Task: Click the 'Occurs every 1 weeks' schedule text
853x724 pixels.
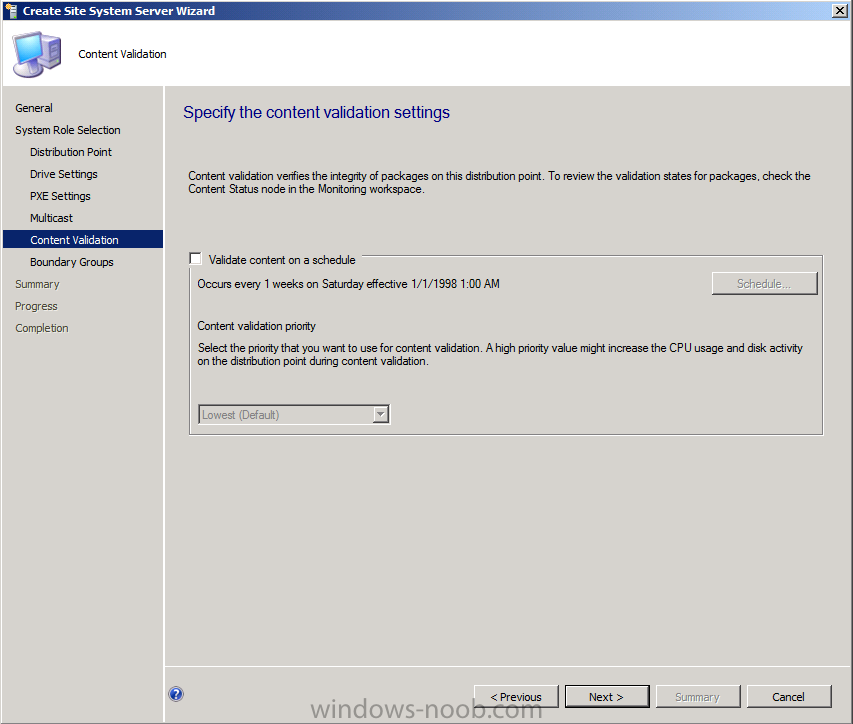Action: pos(348,283)
